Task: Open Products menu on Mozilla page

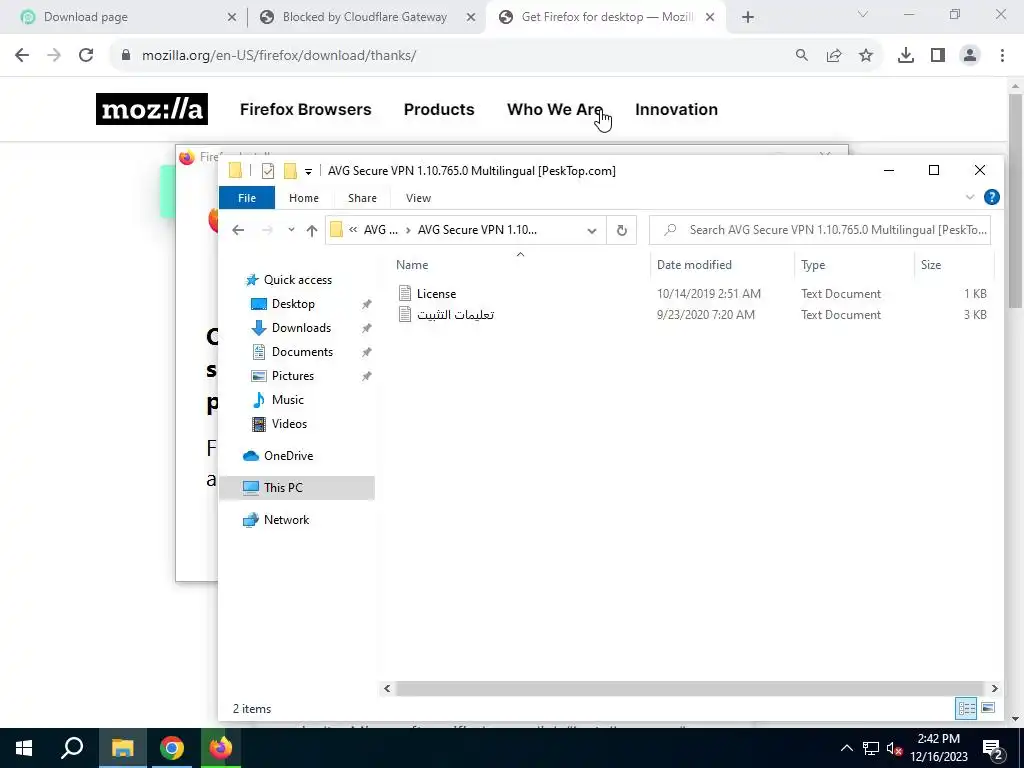Action: point(439,109)
